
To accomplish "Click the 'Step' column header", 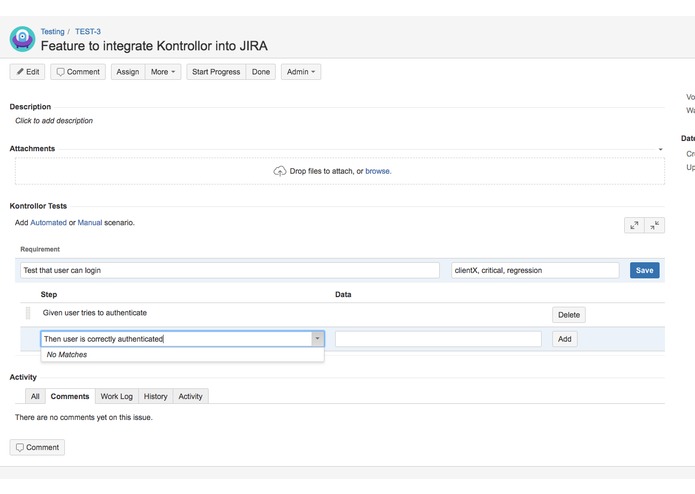I will coord(49,295).
